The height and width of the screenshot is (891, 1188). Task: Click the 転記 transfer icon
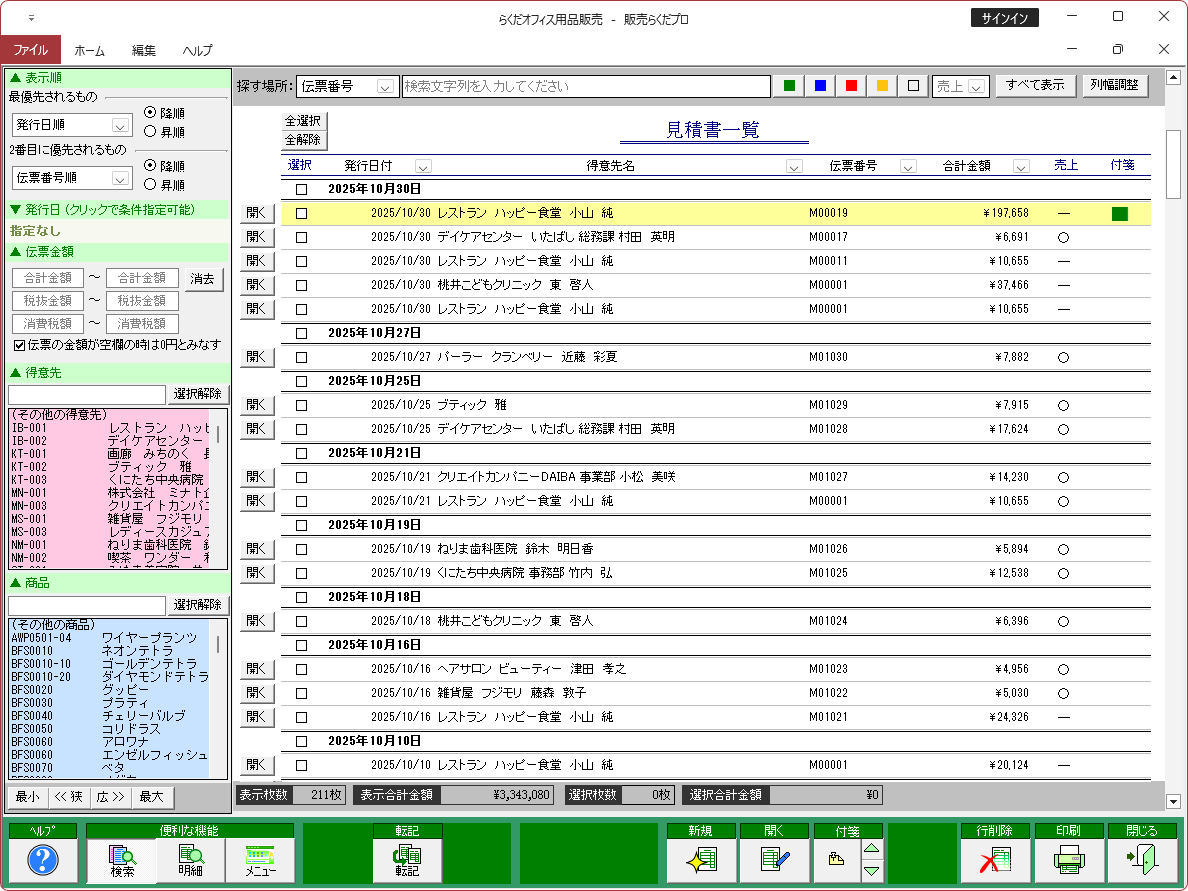(x=407, y=861)
